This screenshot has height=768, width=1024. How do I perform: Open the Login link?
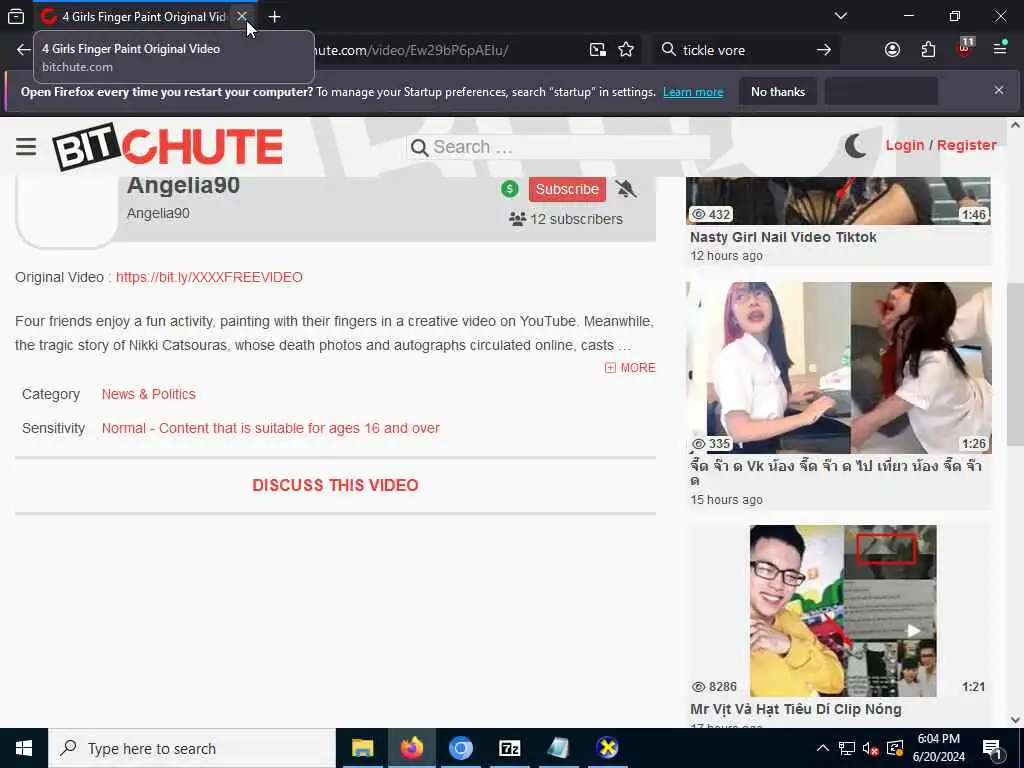click(904, 145)
